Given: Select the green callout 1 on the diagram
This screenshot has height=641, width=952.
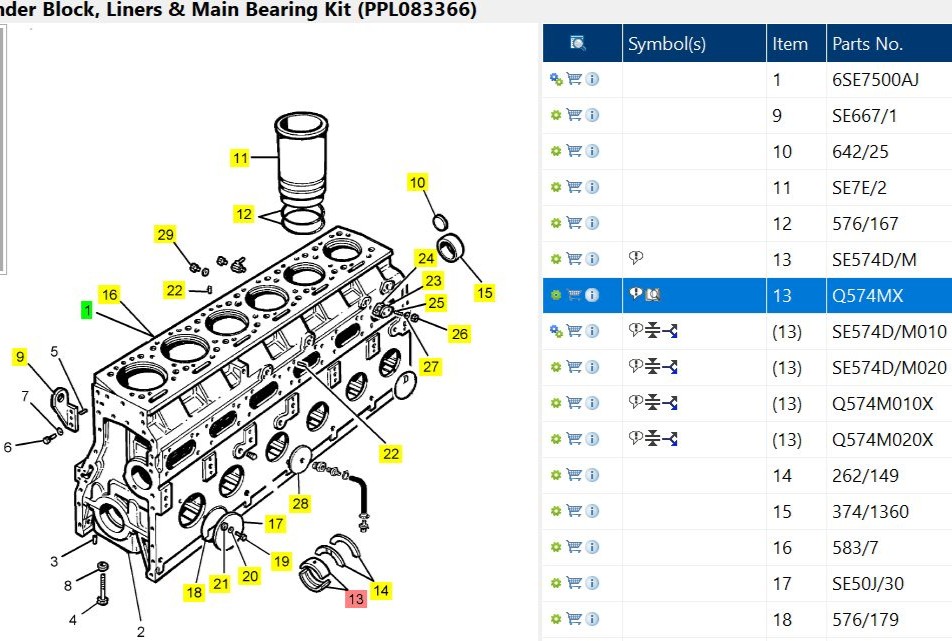Looking at the screenshot, I should [87, 310].
